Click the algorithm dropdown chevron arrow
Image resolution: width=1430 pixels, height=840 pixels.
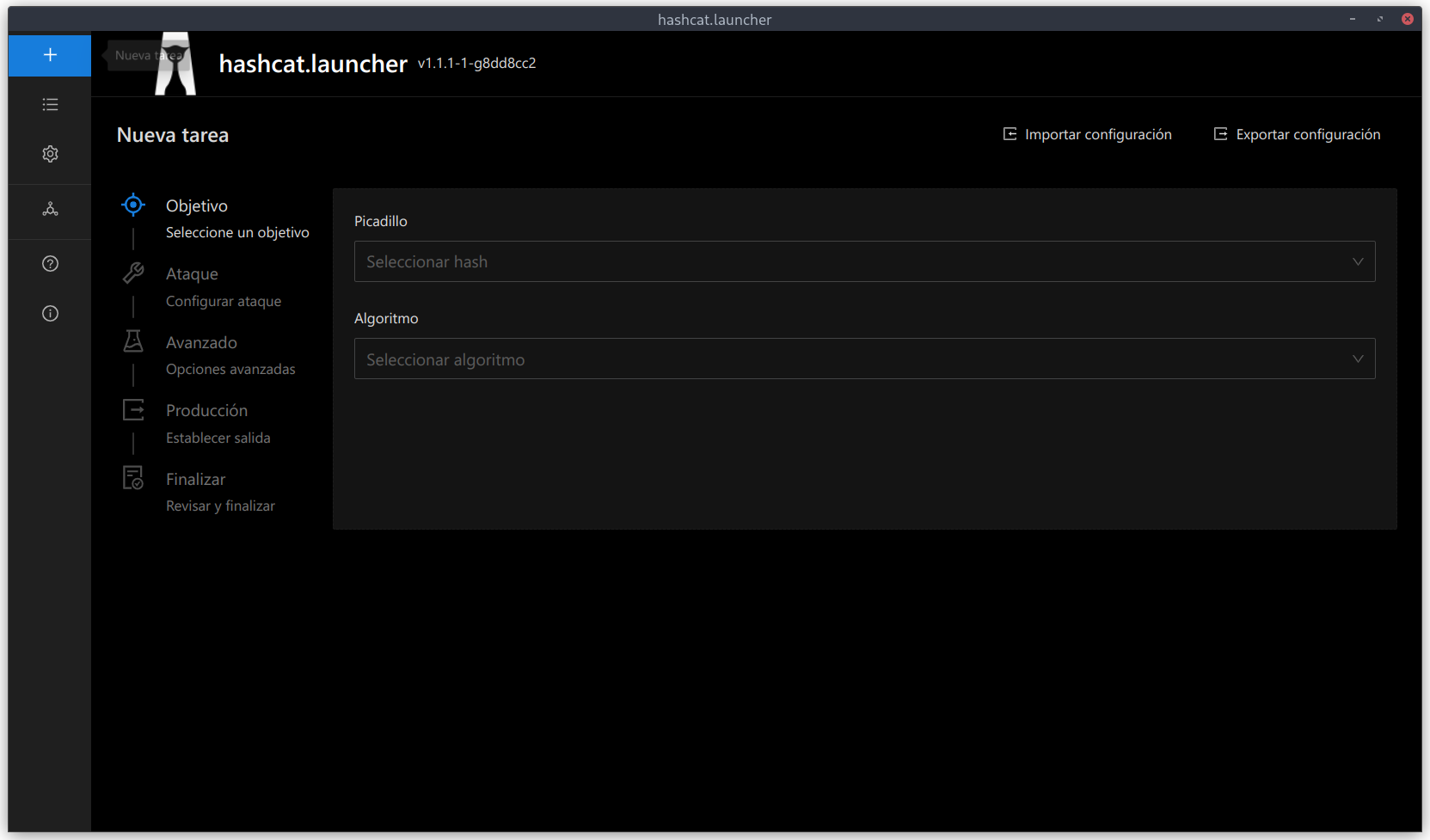[x=1358, y=359]
